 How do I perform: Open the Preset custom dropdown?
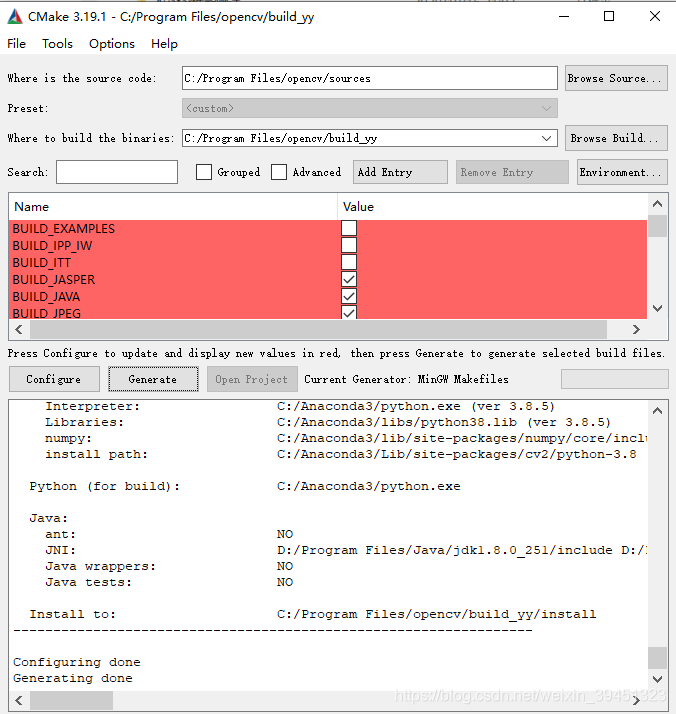pos(370,108)
